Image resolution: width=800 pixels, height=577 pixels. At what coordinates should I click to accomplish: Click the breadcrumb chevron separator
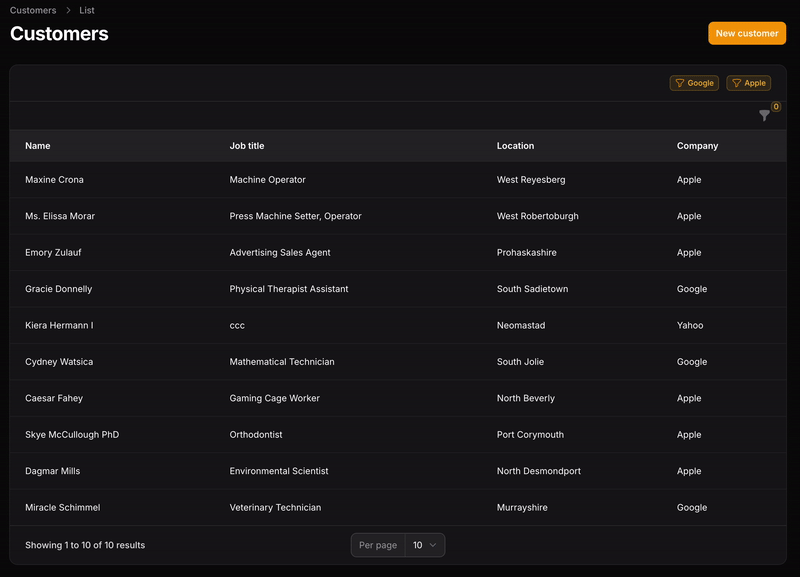point(69,11)
